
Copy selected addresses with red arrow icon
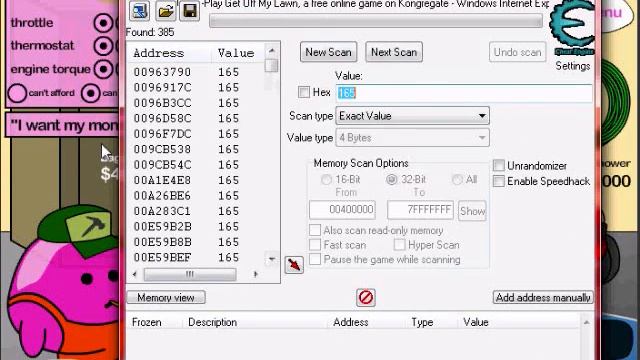pyautogui.click(x=294, y=265)
